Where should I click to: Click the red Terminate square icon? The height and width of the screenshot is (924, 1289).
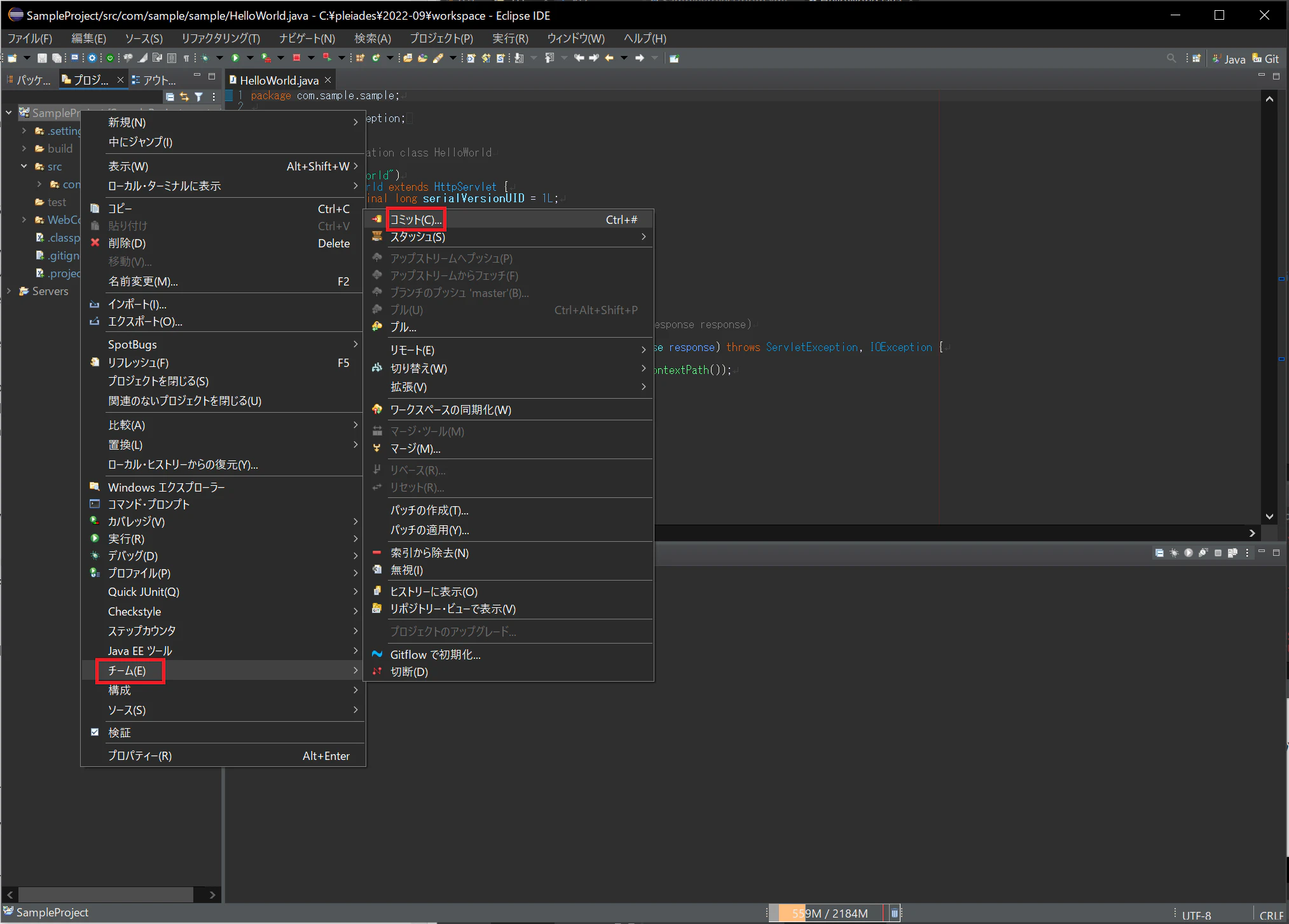point(296,58)
